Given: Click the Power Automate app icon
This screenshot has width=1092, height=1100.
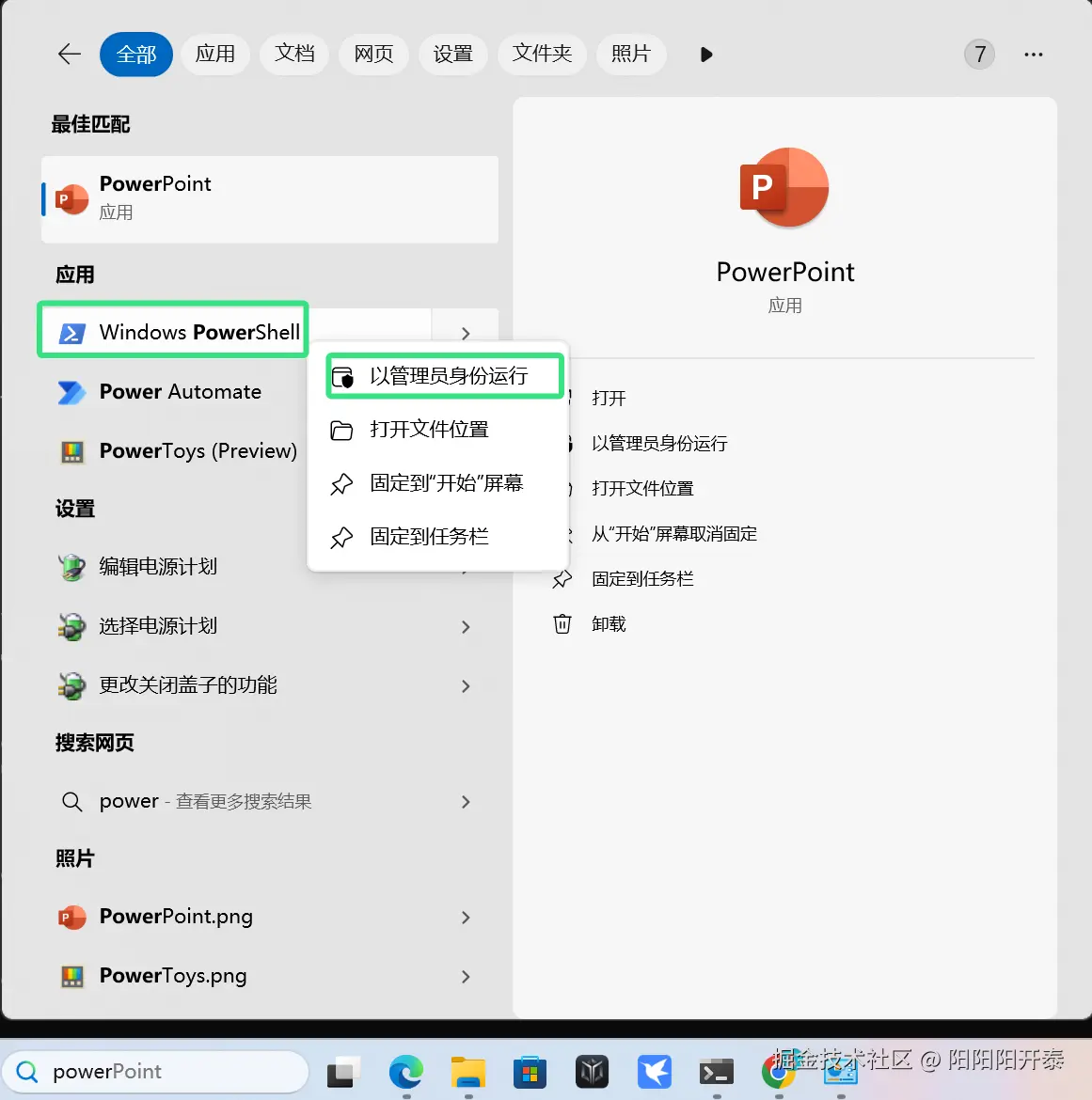Looking at the screenshot, I should (71, 392).
